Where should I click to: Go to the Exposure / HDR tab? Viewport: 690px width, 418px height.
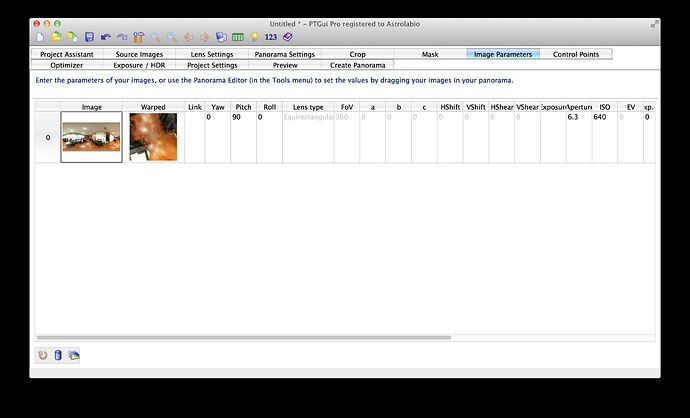[x=139, y=65]
